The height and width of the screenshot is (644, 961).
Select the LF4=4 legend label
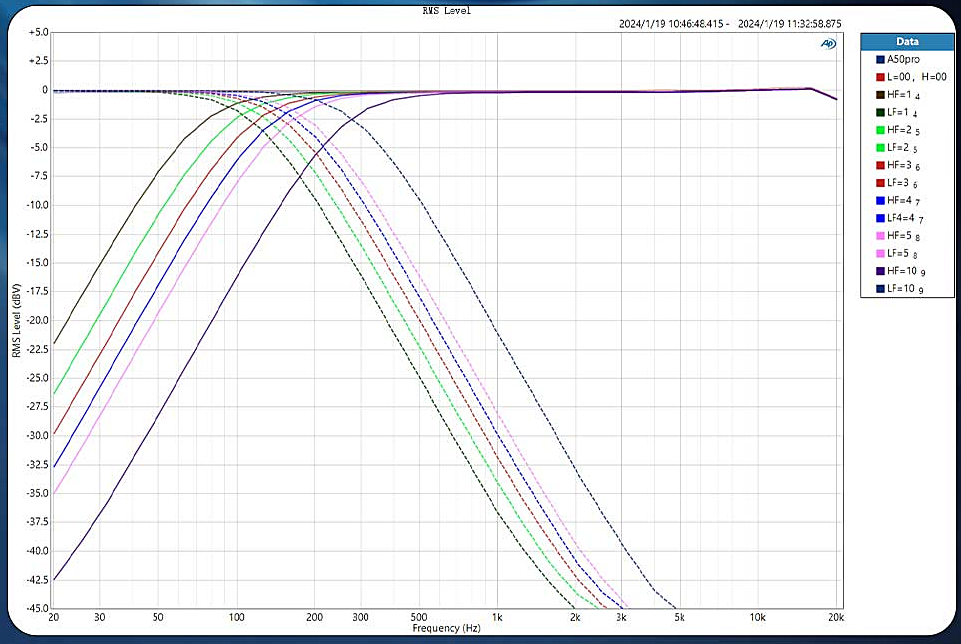905,218
